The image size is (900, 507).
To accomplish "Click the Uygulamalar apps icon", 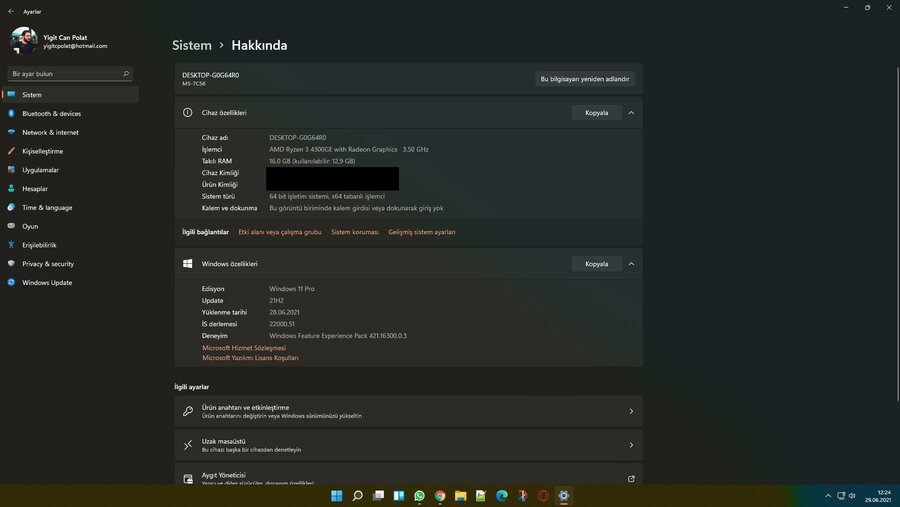I will click(x=11, y=169).
